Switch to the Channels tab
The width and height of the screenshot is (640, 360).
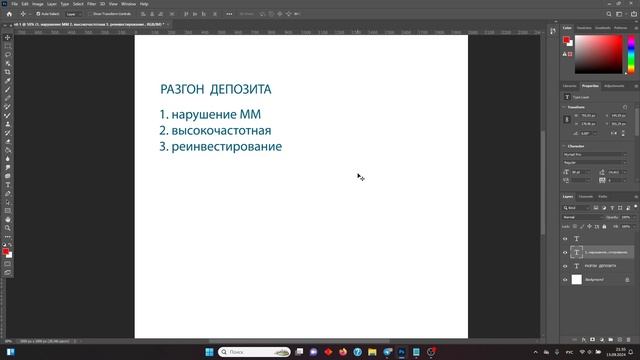click(585, 197)
